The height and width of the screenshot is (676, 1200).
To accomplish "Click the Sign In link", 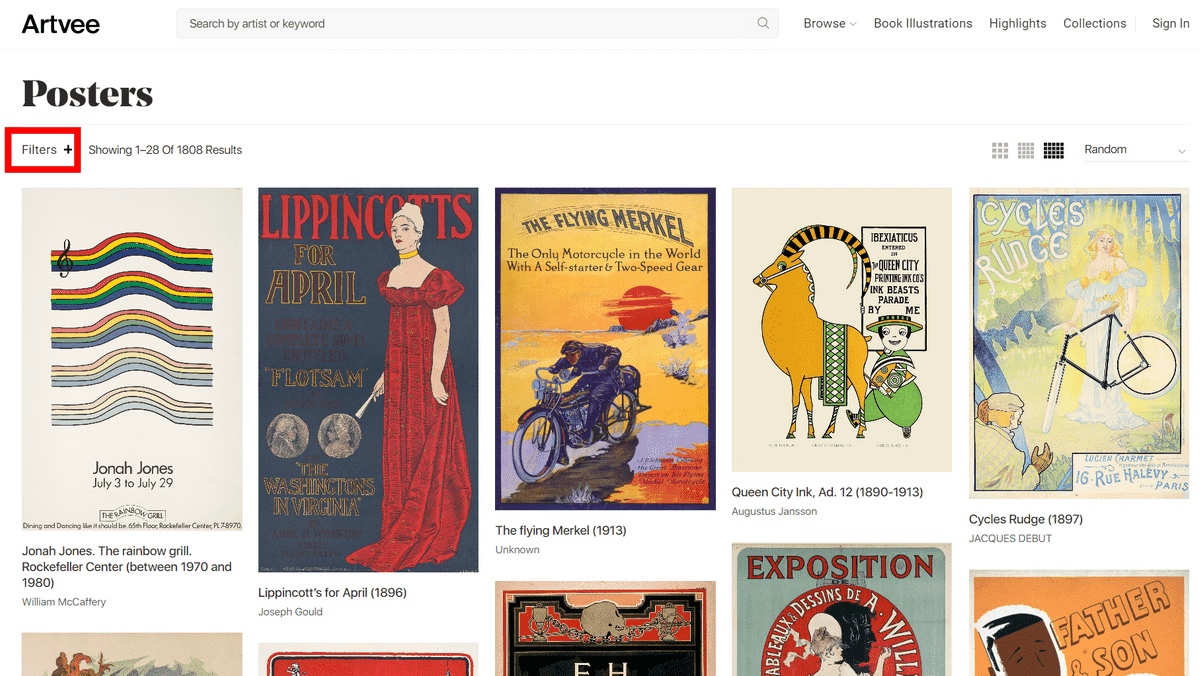I will coord(1171,23).
